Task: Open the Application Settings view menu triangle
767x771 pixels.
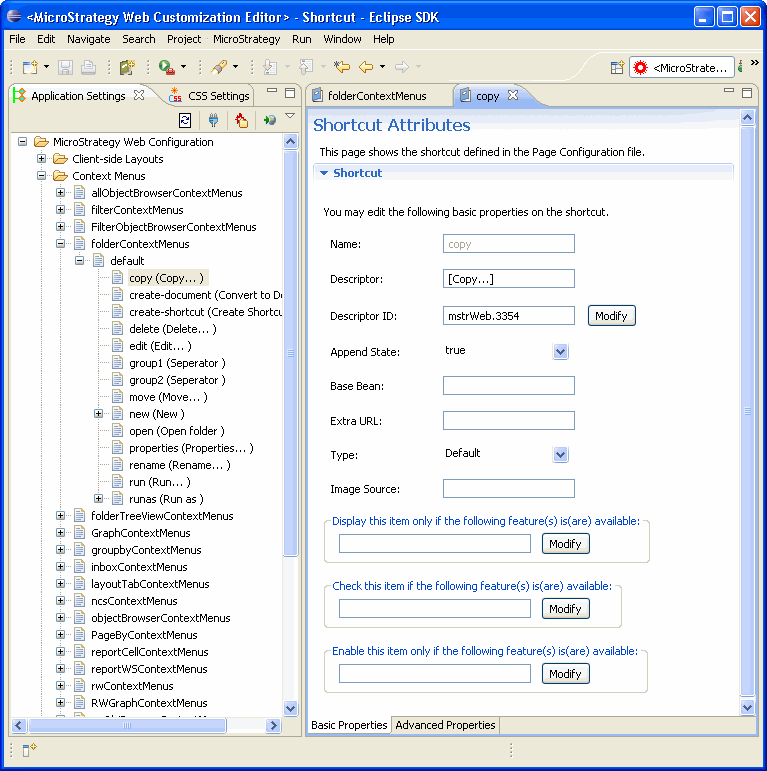Action: click(x=290, y=116)
